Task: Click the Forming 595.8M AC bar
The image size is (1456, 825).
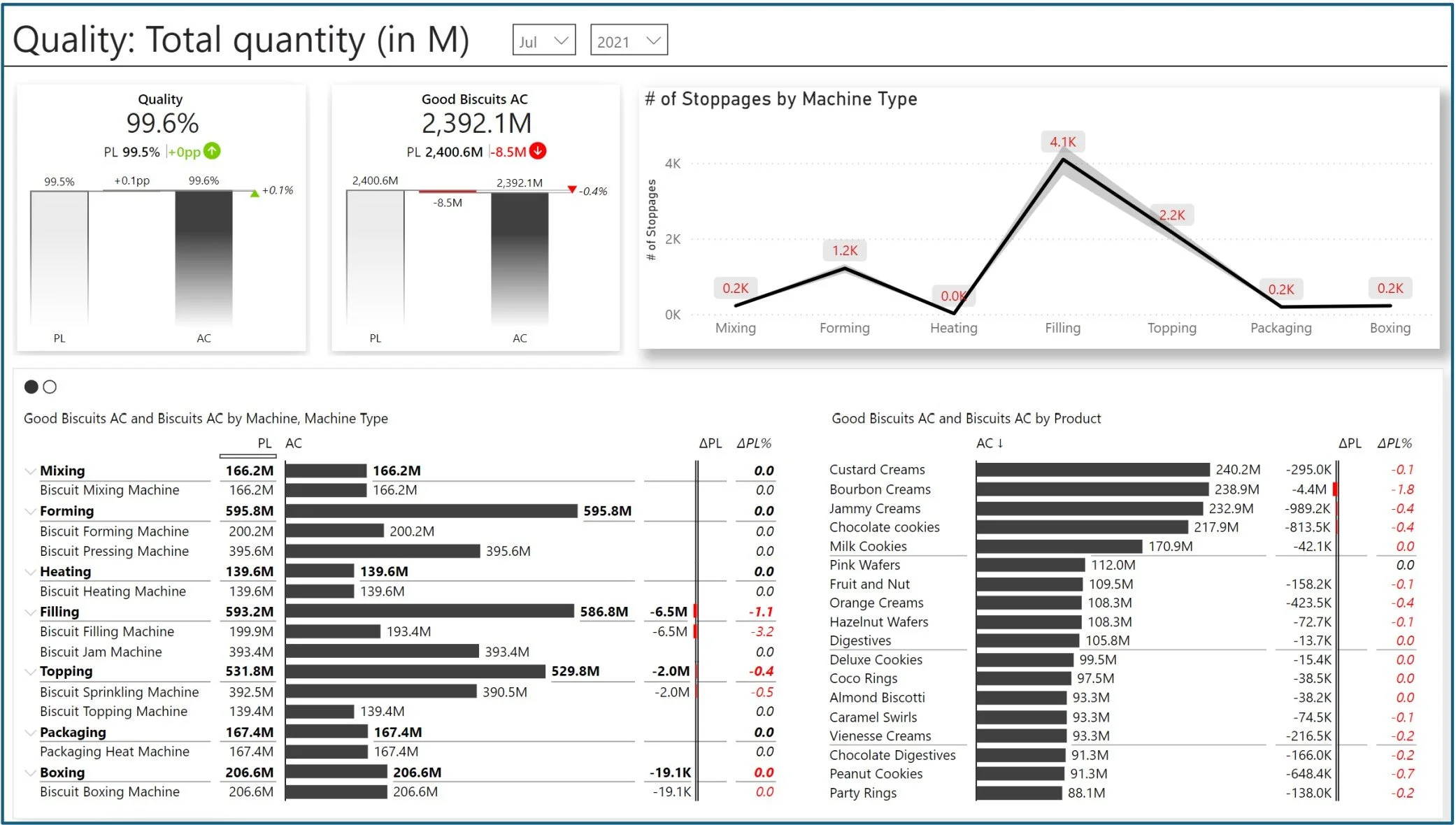Action: (431, 511)
